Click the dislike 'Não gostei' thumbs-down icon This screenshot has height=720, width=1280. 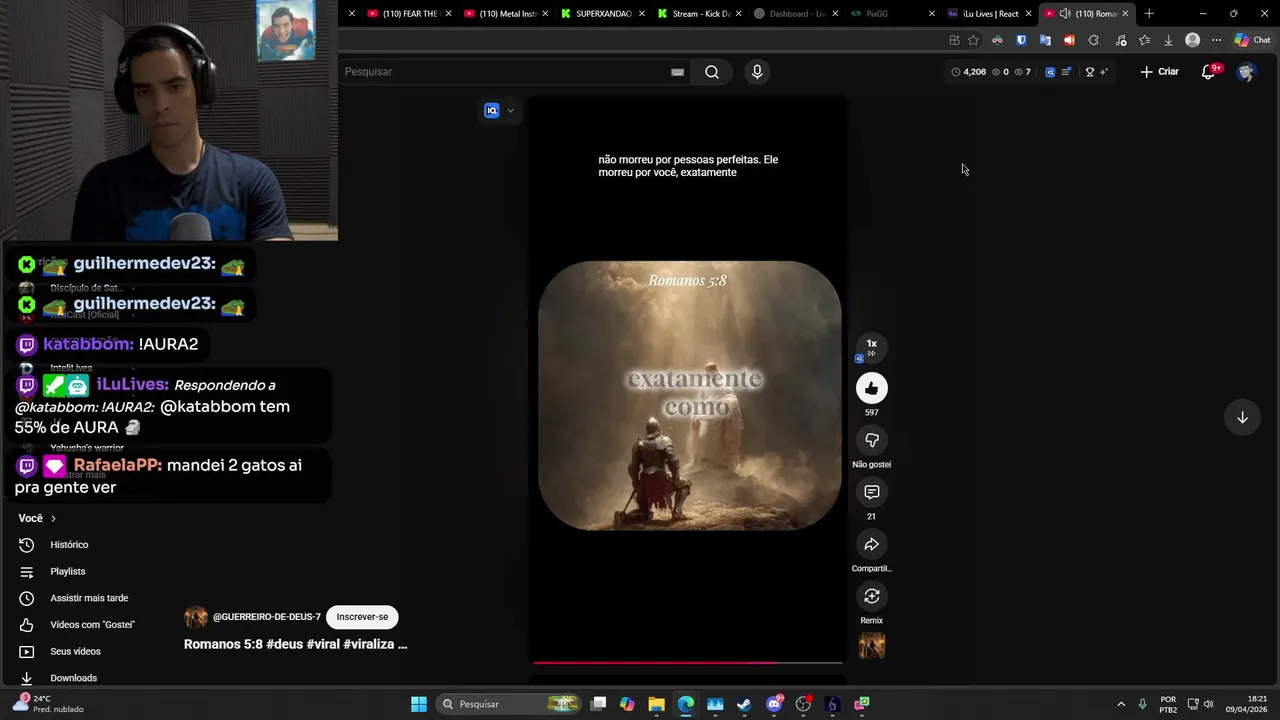point(871,440)
